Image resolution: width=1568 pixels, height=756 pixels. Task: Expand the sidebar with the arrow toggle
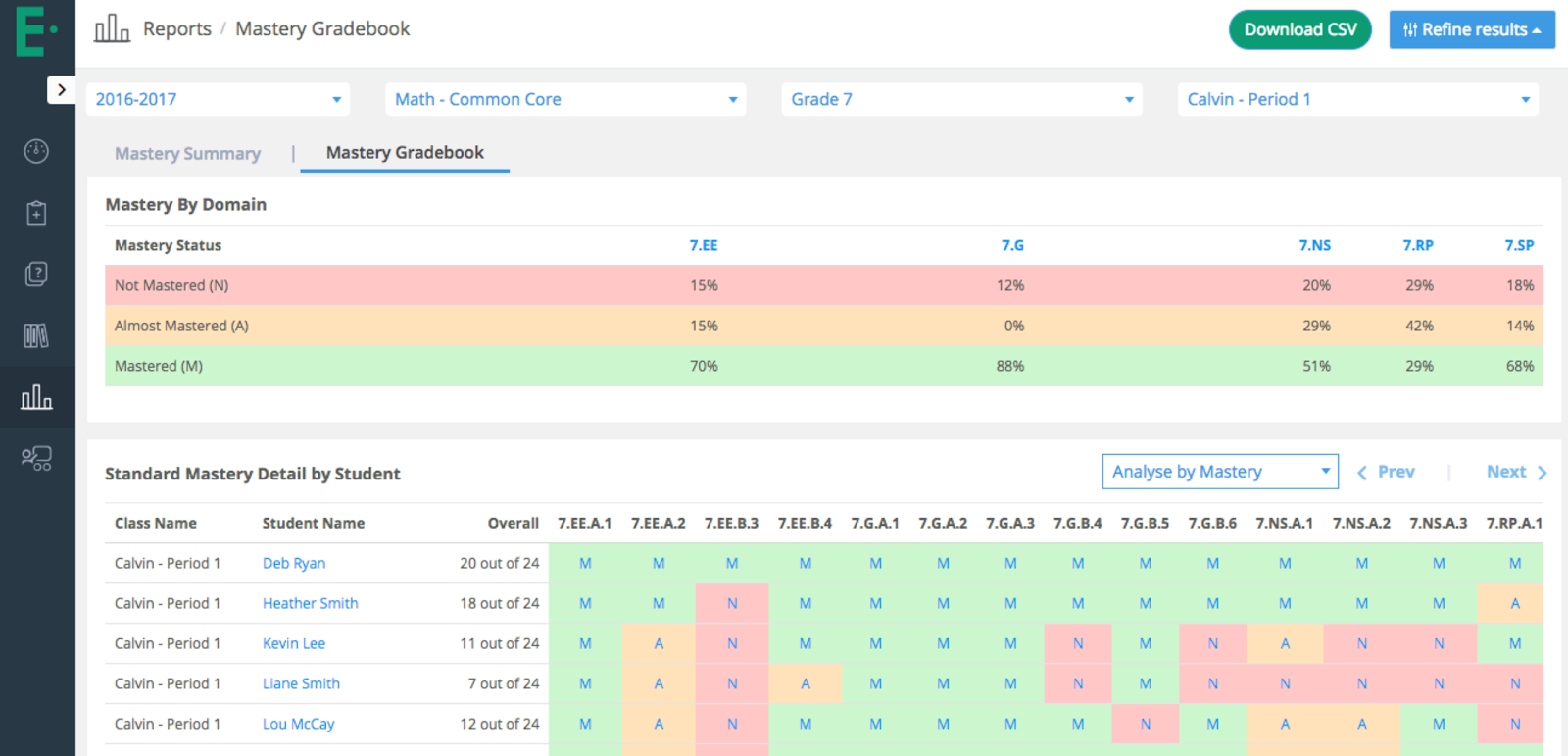[62, 90]
